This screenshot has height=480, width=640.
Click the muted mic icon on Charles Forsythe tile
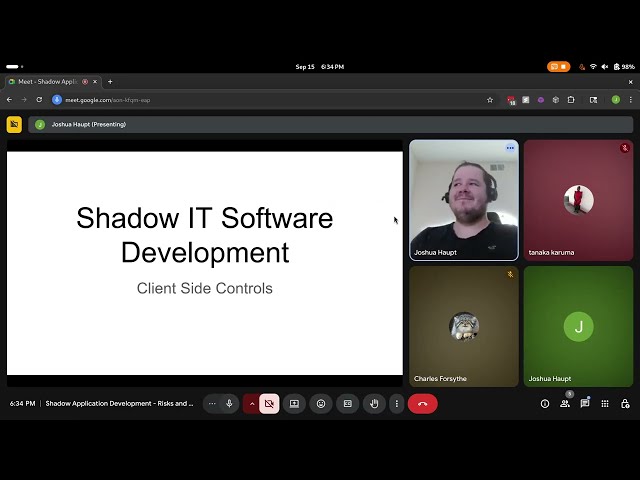(510, 274)
